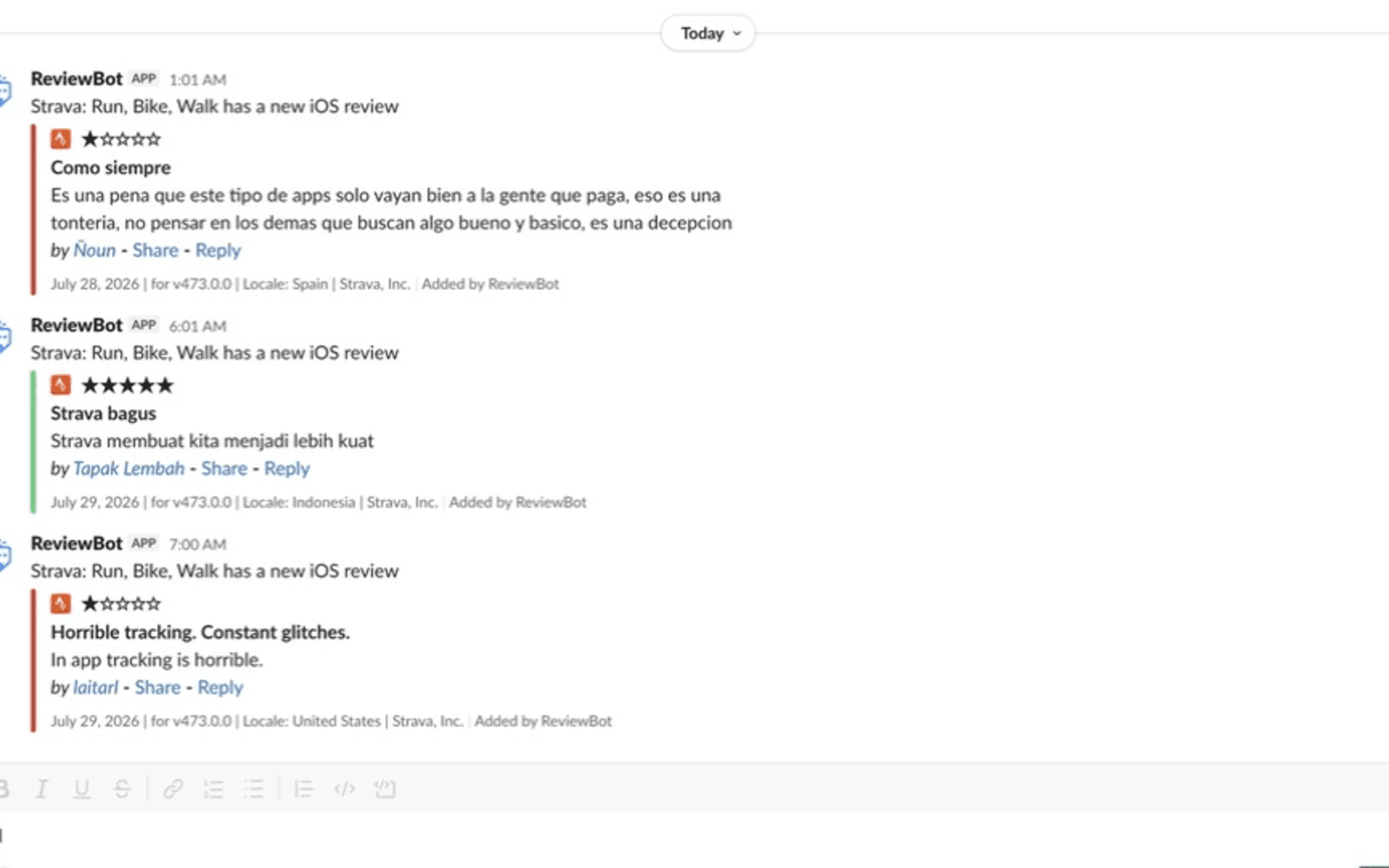Click the 'Como siempre' review title
The height and width of the screenshot is (868, 1389).
pos(110,168)
